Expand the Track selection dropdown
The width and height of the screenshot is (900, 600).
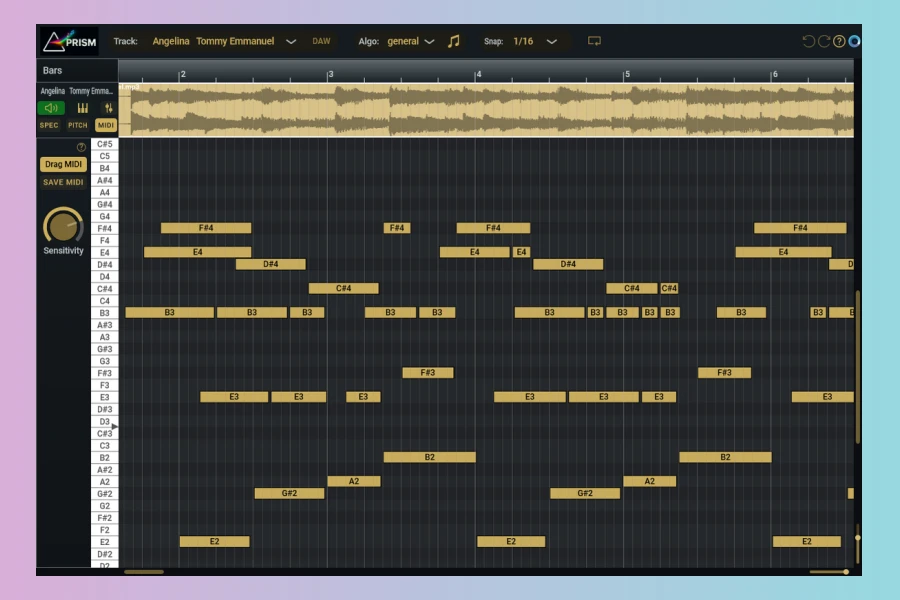click(x=291, y=41)
